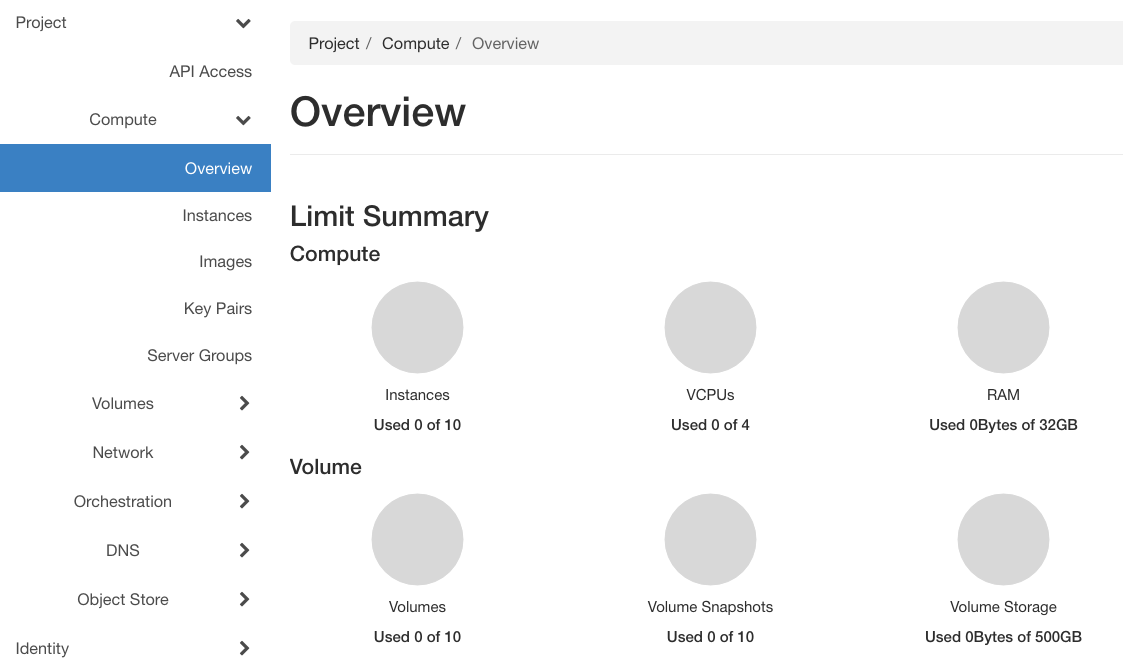Click the Instances usage pie chart

[417, 328]
